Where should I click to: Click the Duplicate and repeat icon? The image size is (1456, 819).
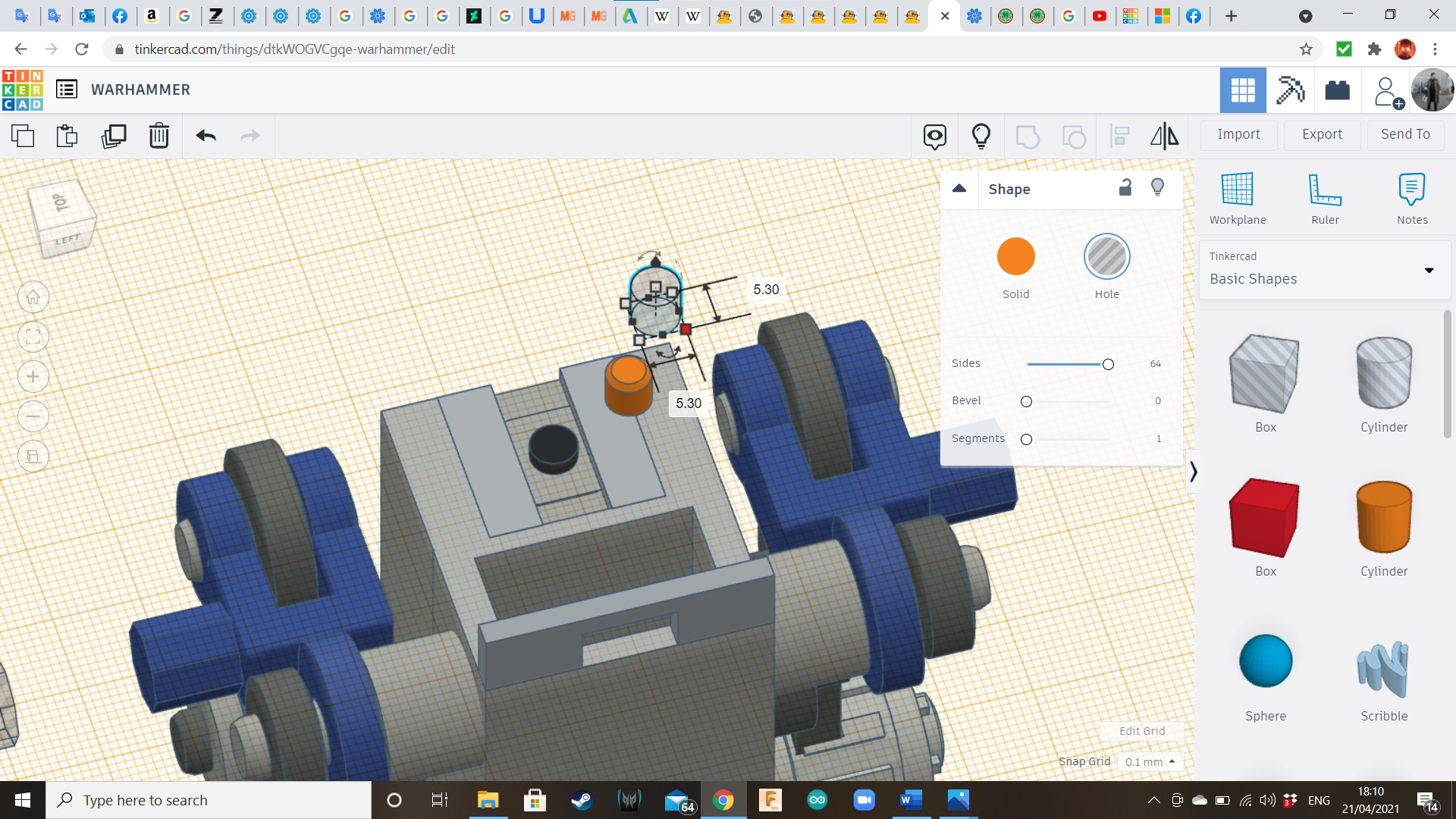[x=114, y=136]
